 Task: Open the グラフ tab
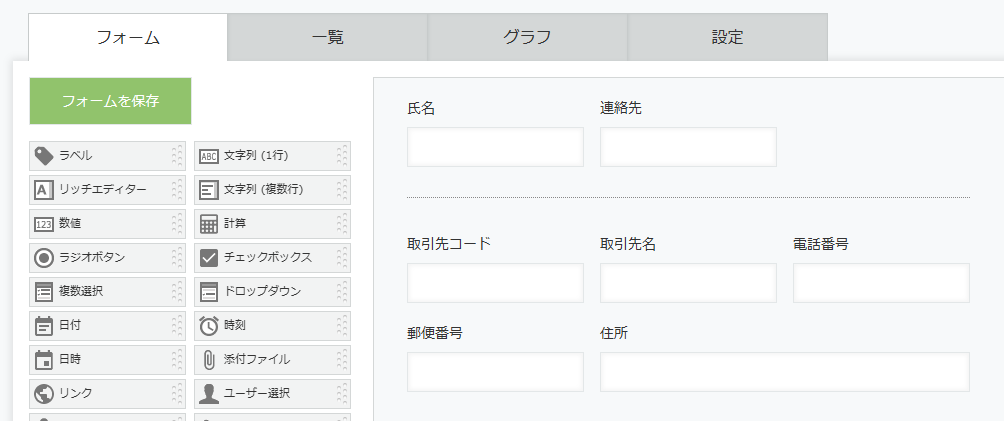pyautogui.click(x=528, y=37)
